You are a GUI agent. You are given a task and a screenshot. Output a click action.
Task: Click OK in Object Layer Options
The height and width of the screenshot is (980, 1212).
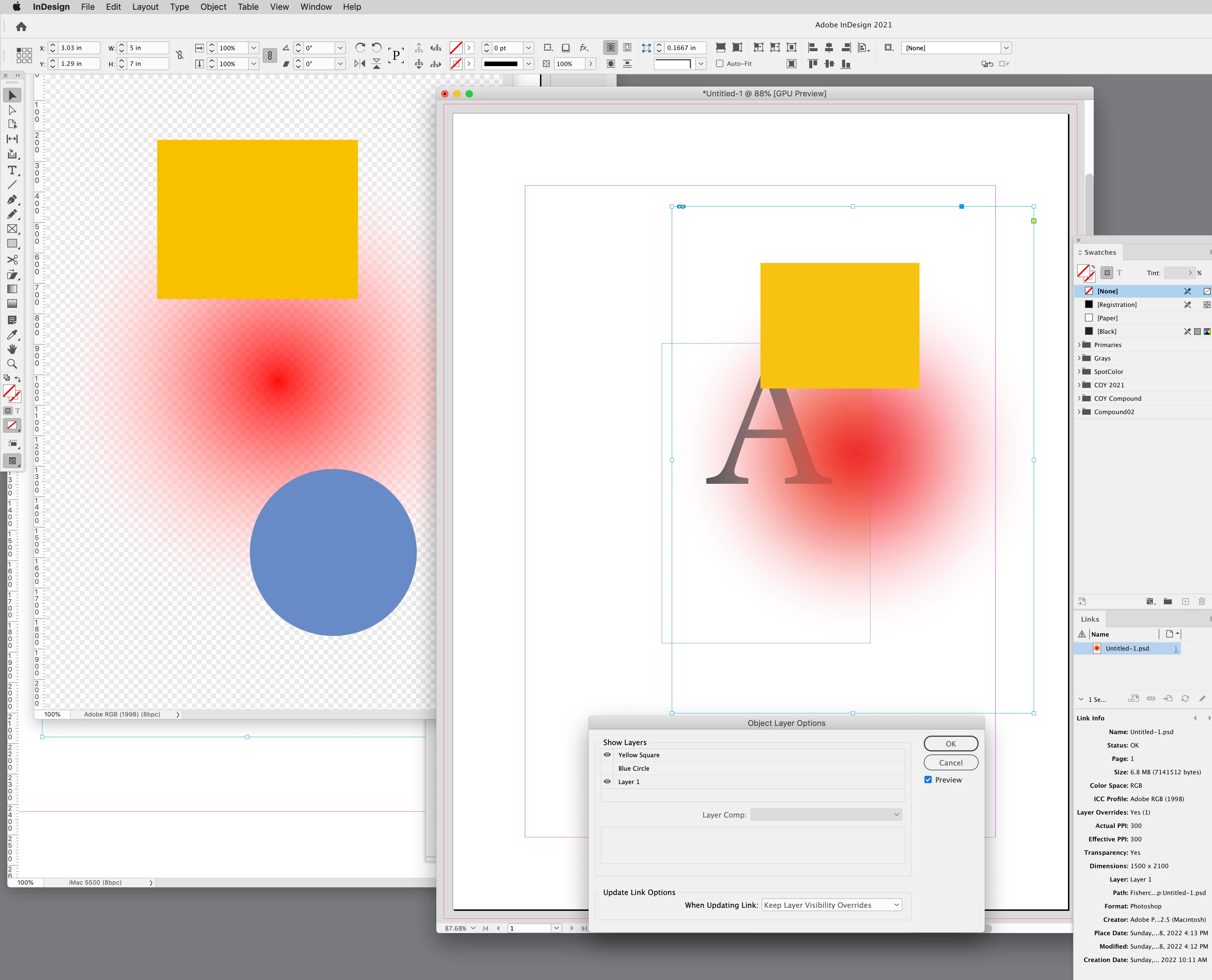point(951,744)
